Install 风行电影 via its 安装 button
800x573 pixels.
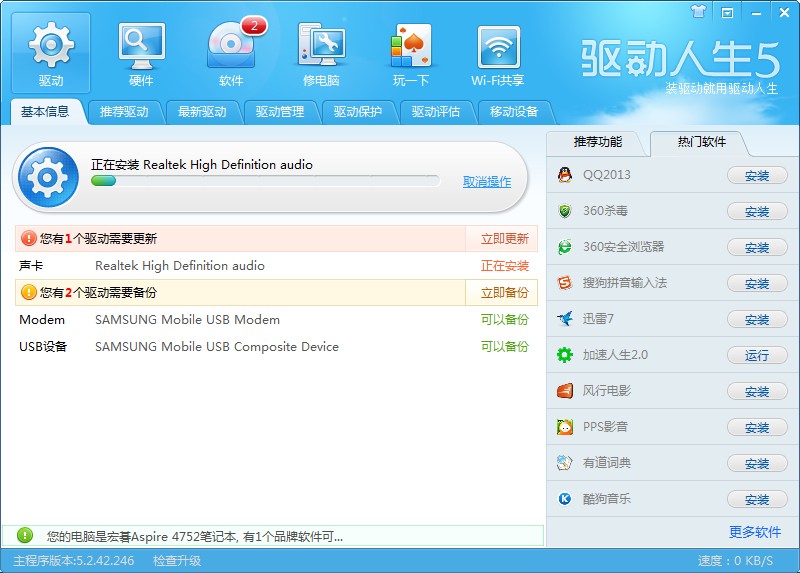point(757,391)
